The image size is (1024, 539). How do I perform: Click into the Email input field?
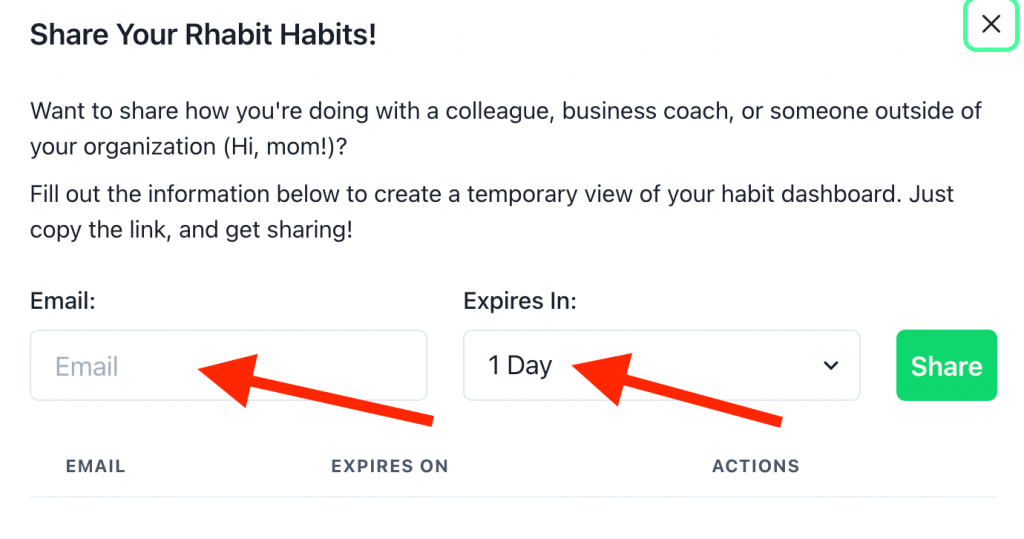click(300, 366)
